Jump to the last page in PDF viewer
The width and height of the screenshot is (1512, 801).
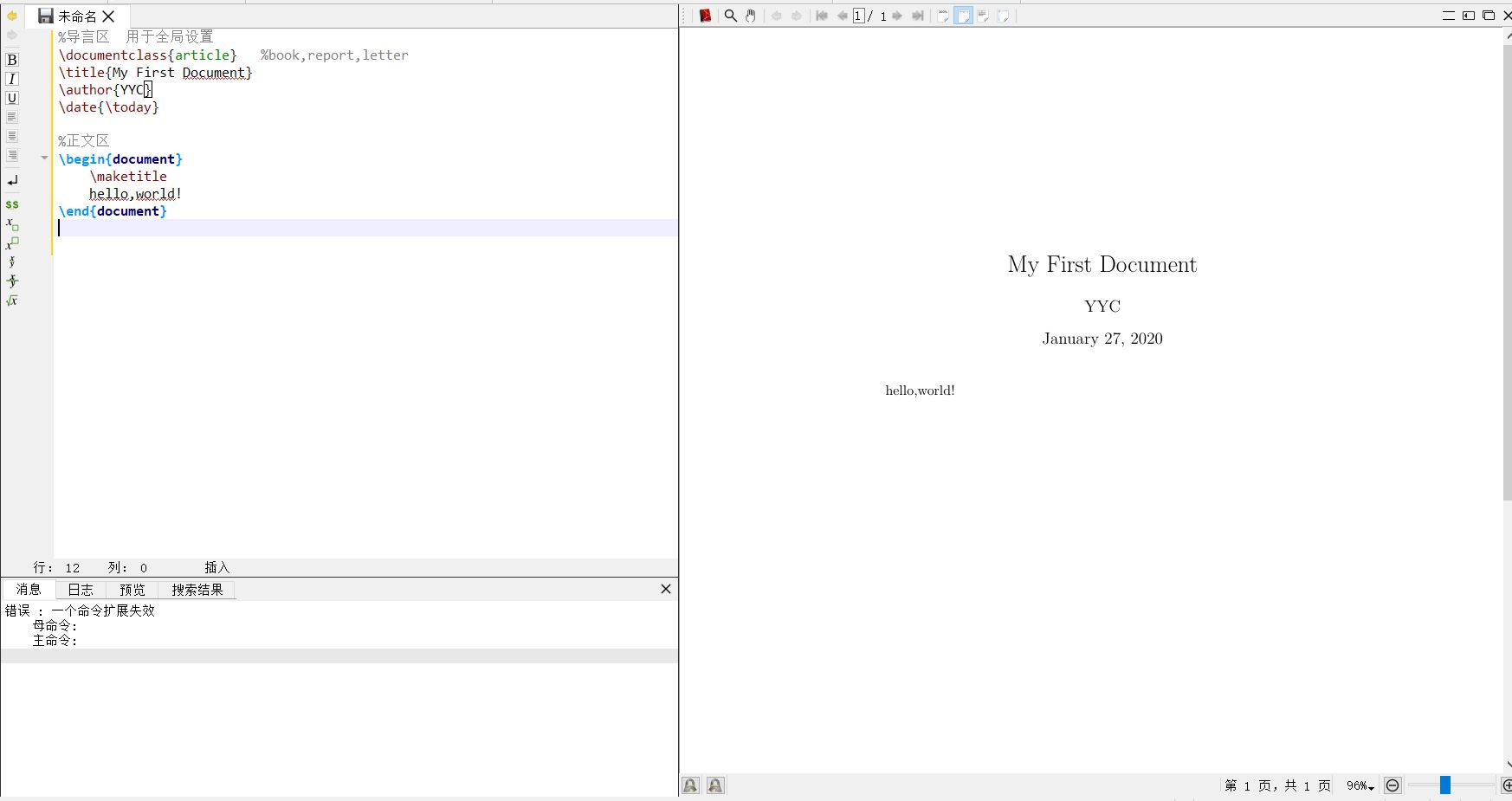[918, 16]
